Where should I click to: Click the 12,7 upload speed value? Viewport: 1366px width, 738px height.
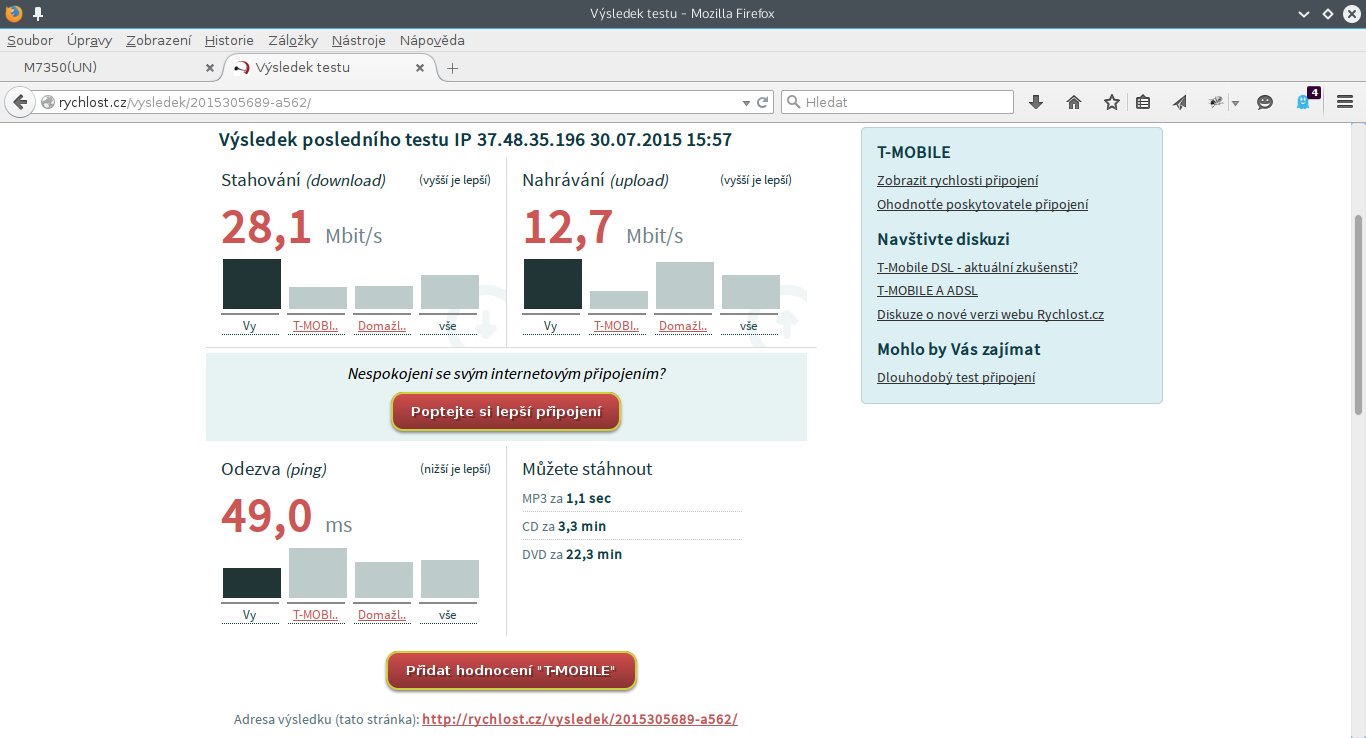tap(568, 227)
